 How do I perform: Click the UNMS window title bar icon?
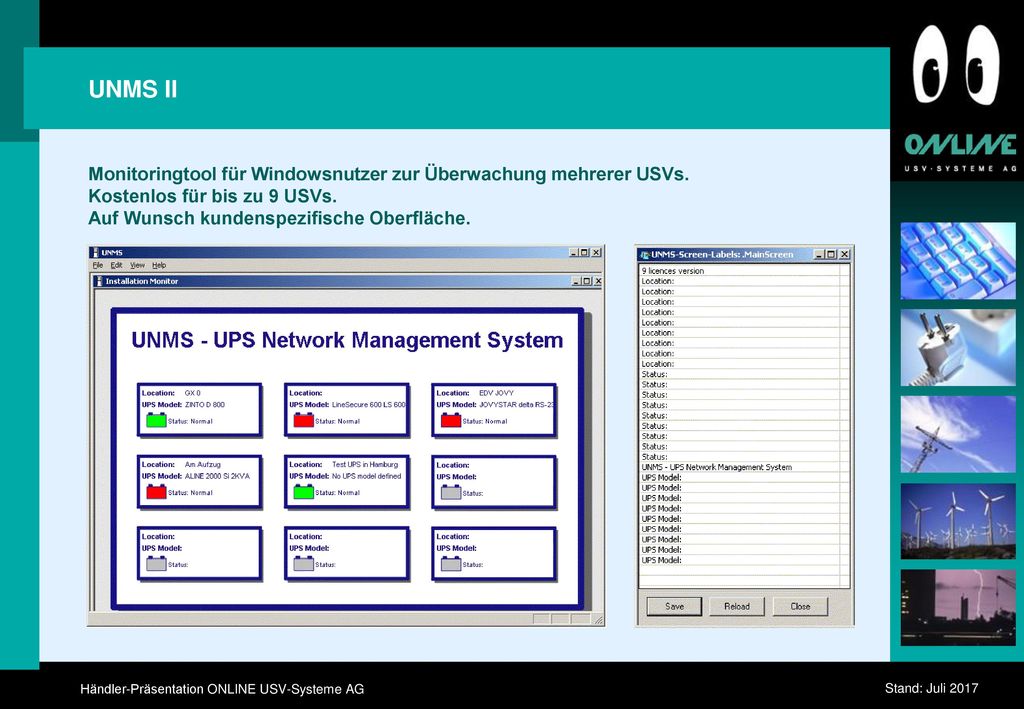pos(95,253)
